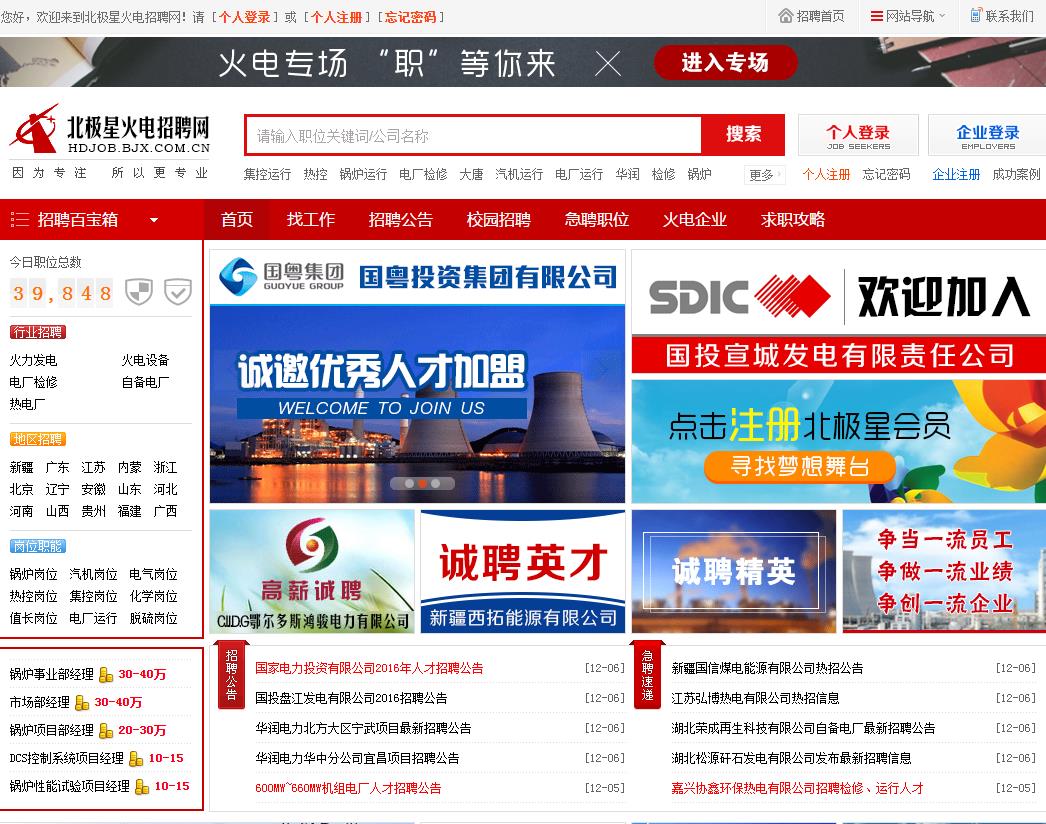Open 新疆国信煤电能源有限公司热招公告
Viewport: 1046px width, 824px height.
coord(767,668)
